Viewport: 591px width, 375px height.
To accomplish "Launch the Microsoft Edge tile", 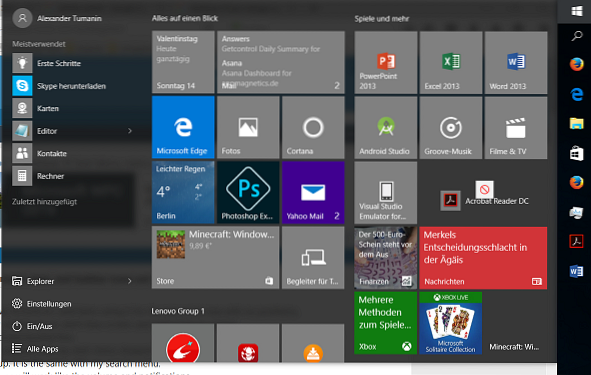I will pyautogui.click(x=183, y=127).
